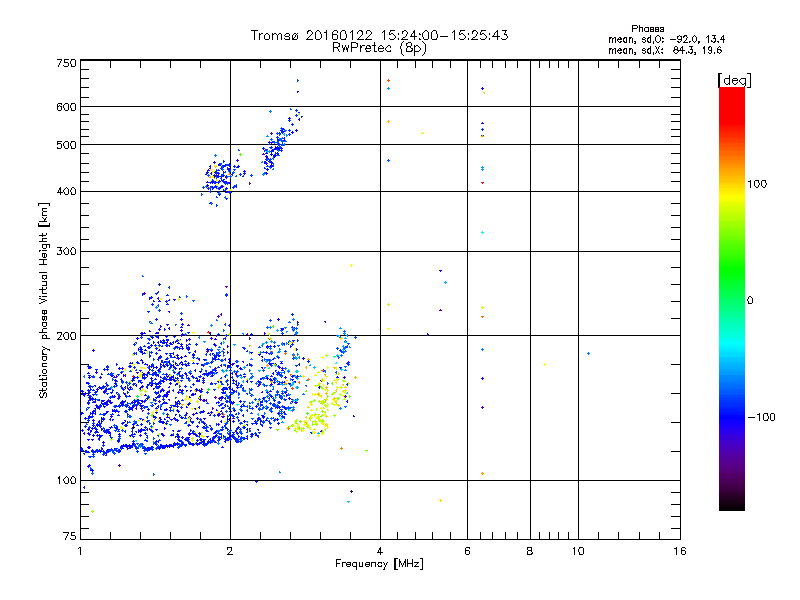Image resolution: width=800 pixels, height=600 pixels.
Task: Click the x-axis '16' tick label
Action: coord(680,551)
